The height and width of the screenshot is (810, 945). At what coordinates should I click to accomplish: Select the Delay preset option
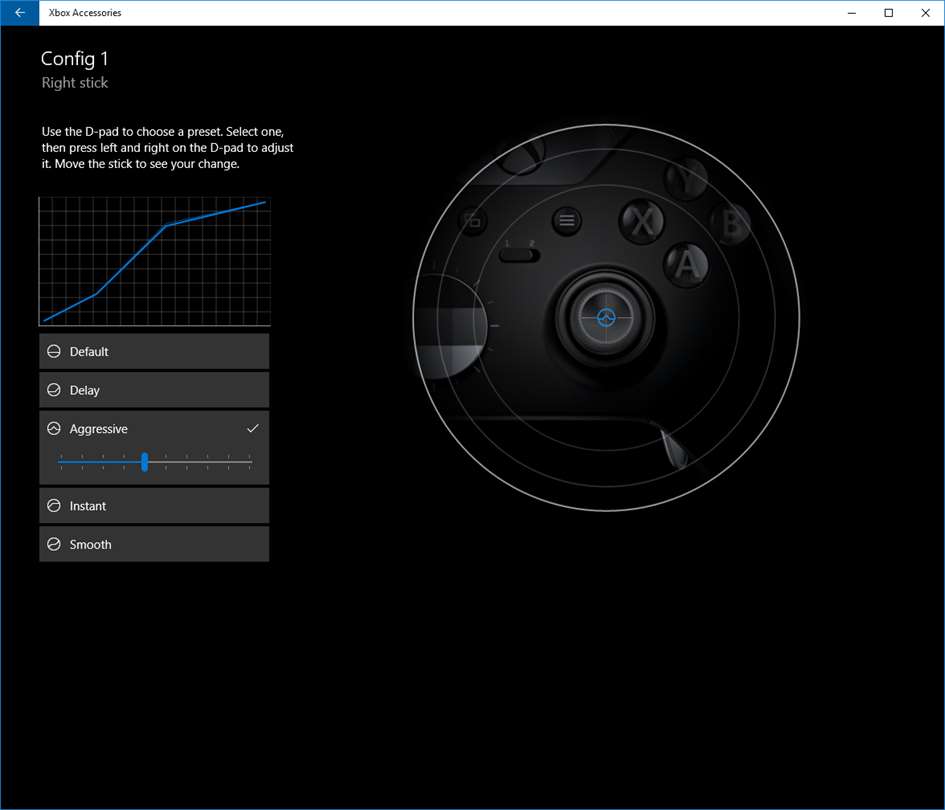(154, 390)
